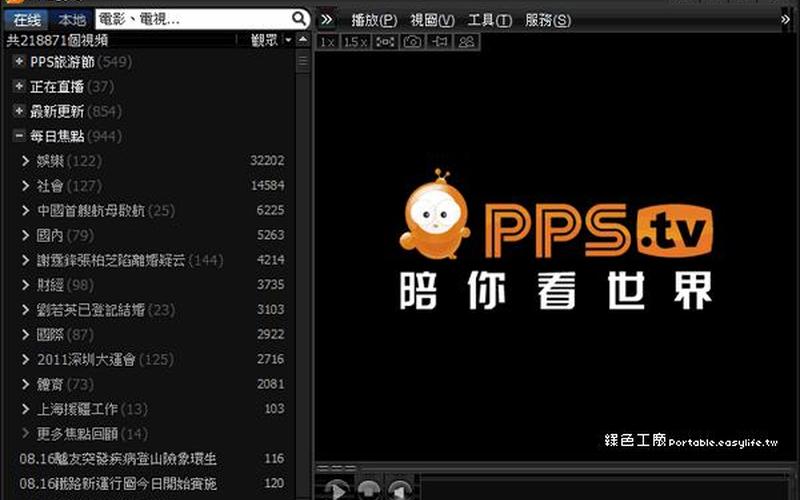Select the 國際 row label

point(50,335)
